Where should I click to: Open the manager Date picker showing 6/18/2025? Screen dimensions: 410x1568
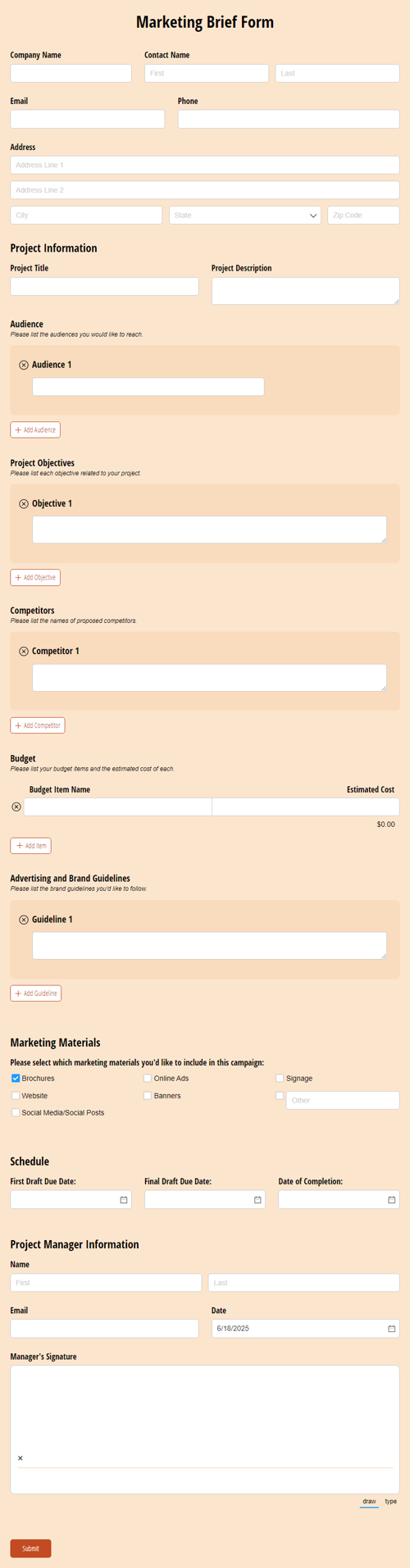pos(391,1329)
